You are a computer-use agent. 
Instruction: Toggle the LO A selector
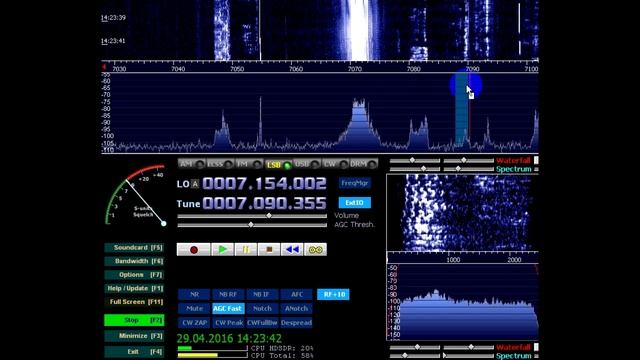pyautogui.click(x=195, y=184)
